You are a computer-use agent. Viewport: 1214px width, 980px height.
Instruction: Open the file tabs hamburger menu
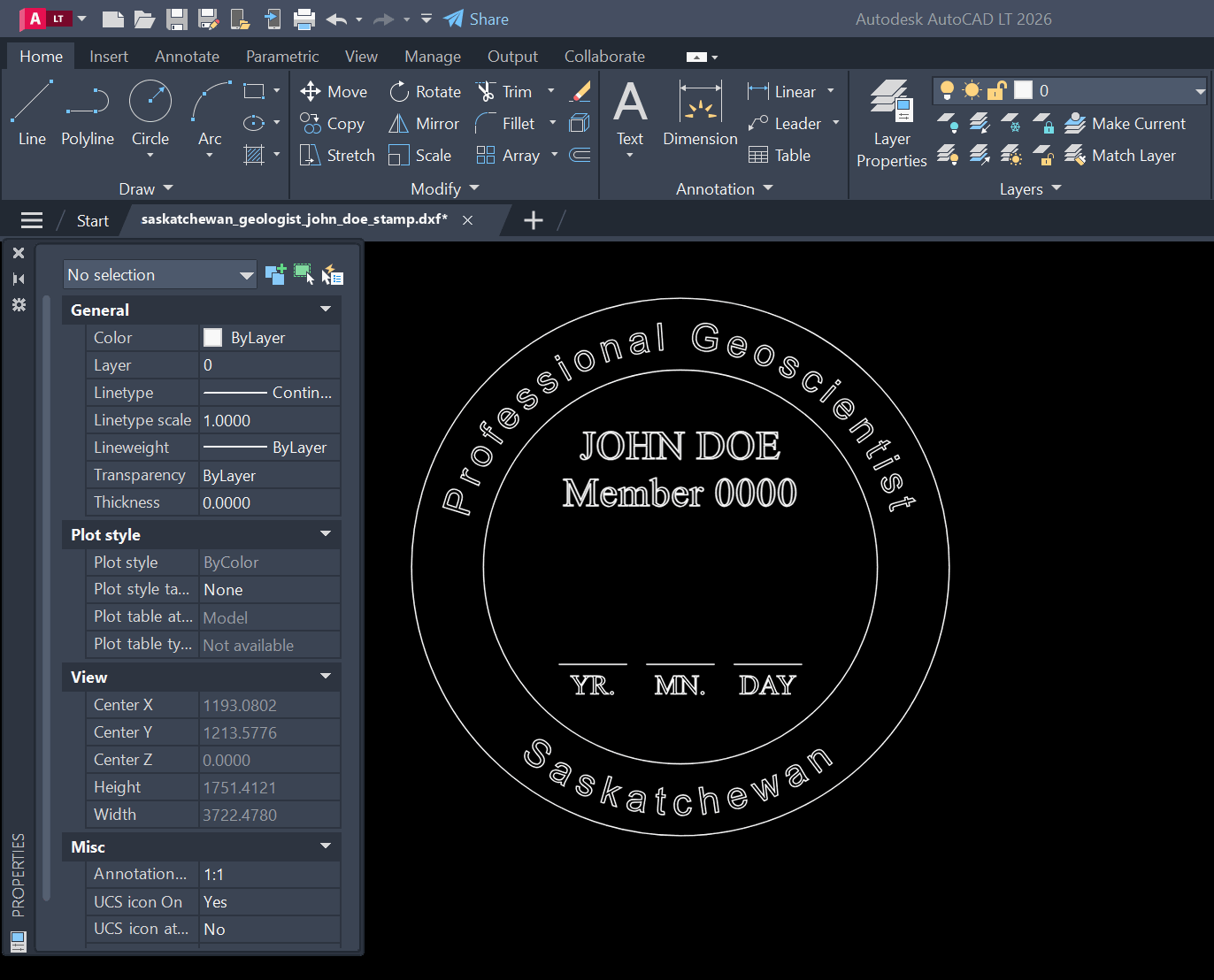tap(32, 220)
